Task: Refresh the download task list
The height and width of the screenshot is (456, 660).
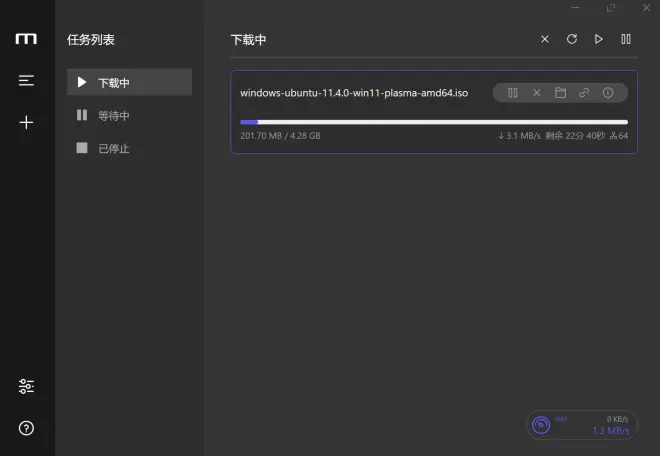Action: pyautogui.click(x=572, y=39)
